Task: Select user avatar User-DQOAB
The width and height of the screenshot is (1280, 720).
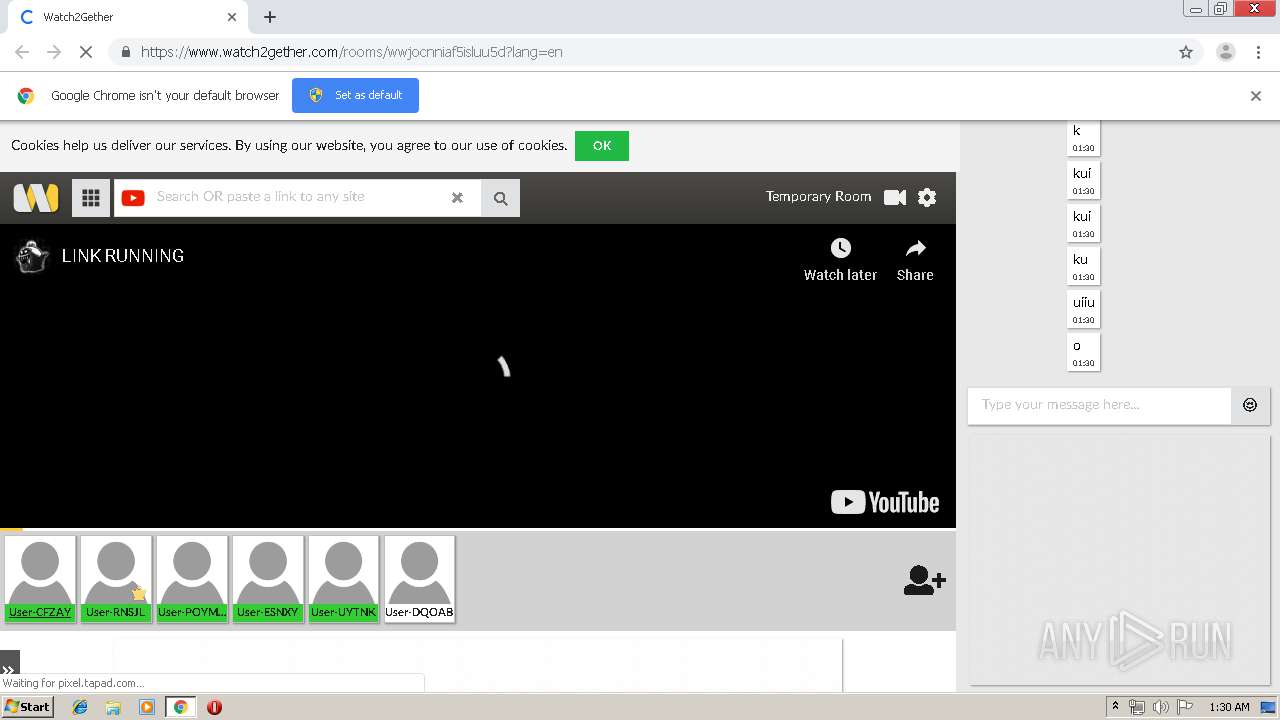Action: coord(419,579)
